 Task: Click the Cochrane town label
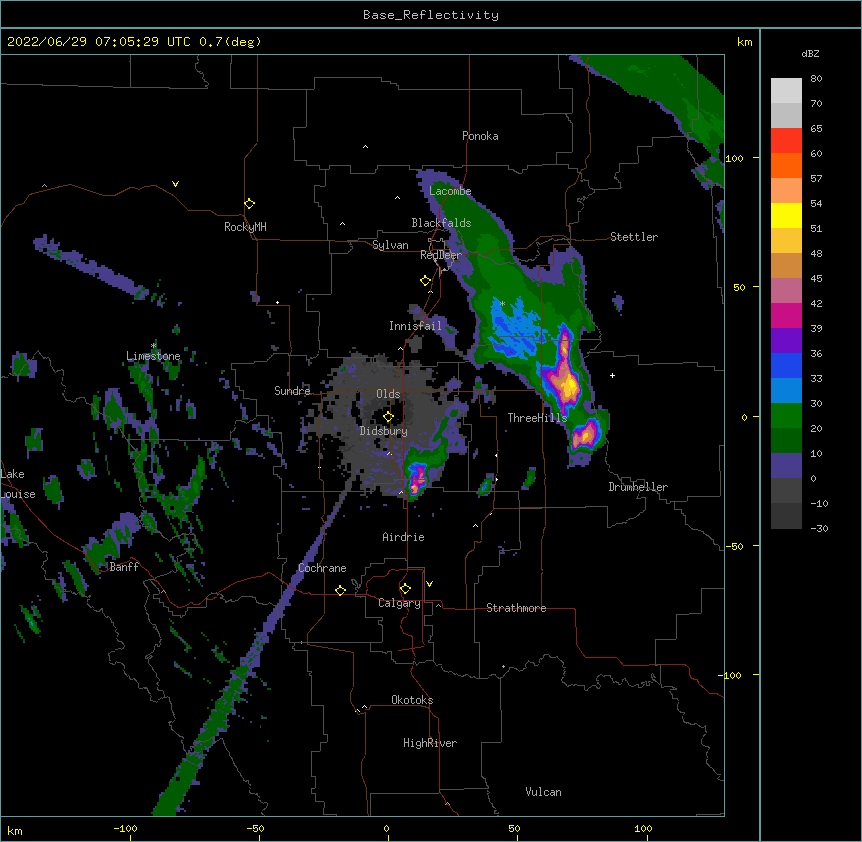coord(322,568)
